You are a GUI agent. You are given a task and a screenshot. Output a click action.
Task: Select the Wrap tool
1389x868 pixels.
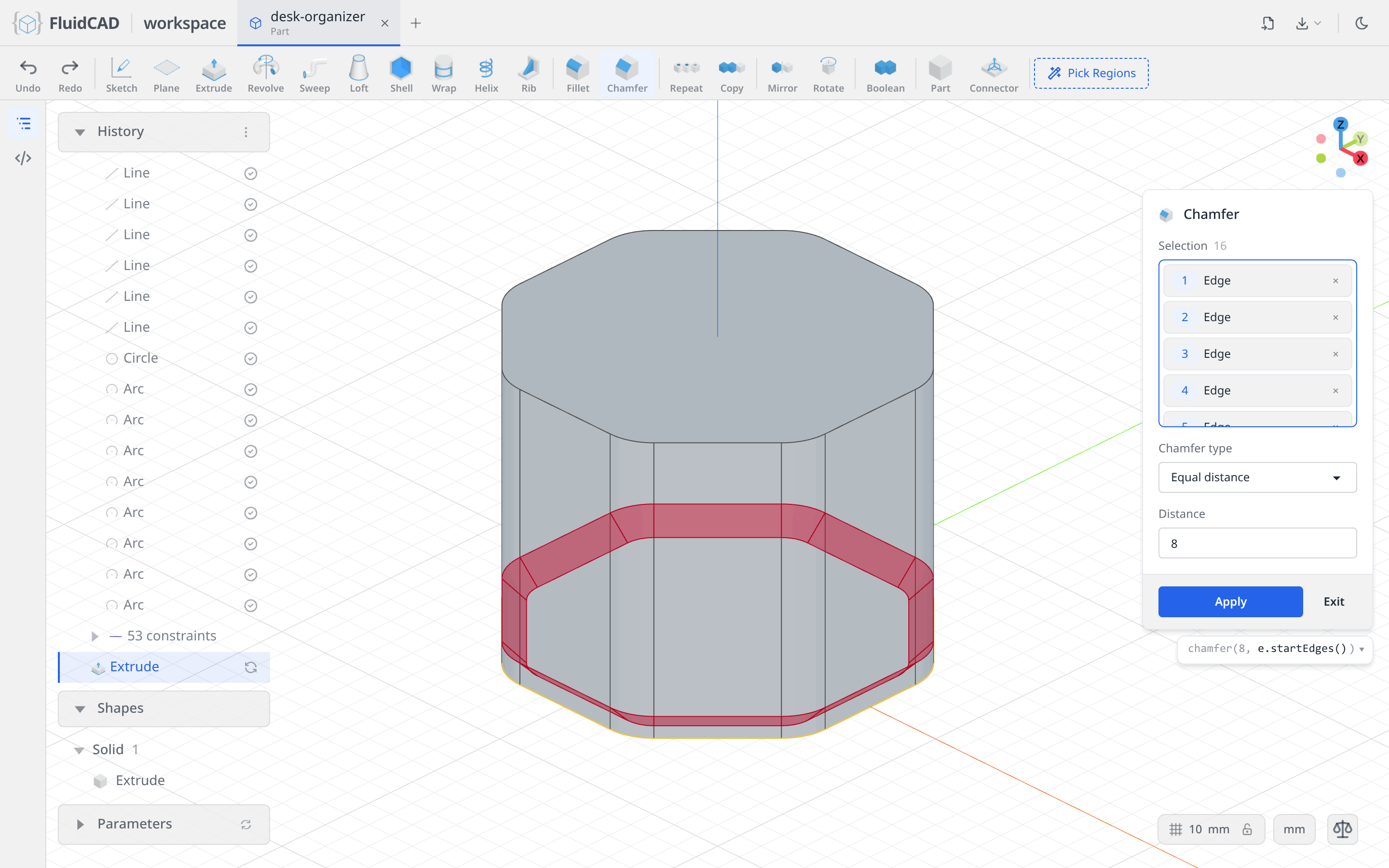(444, 74)
